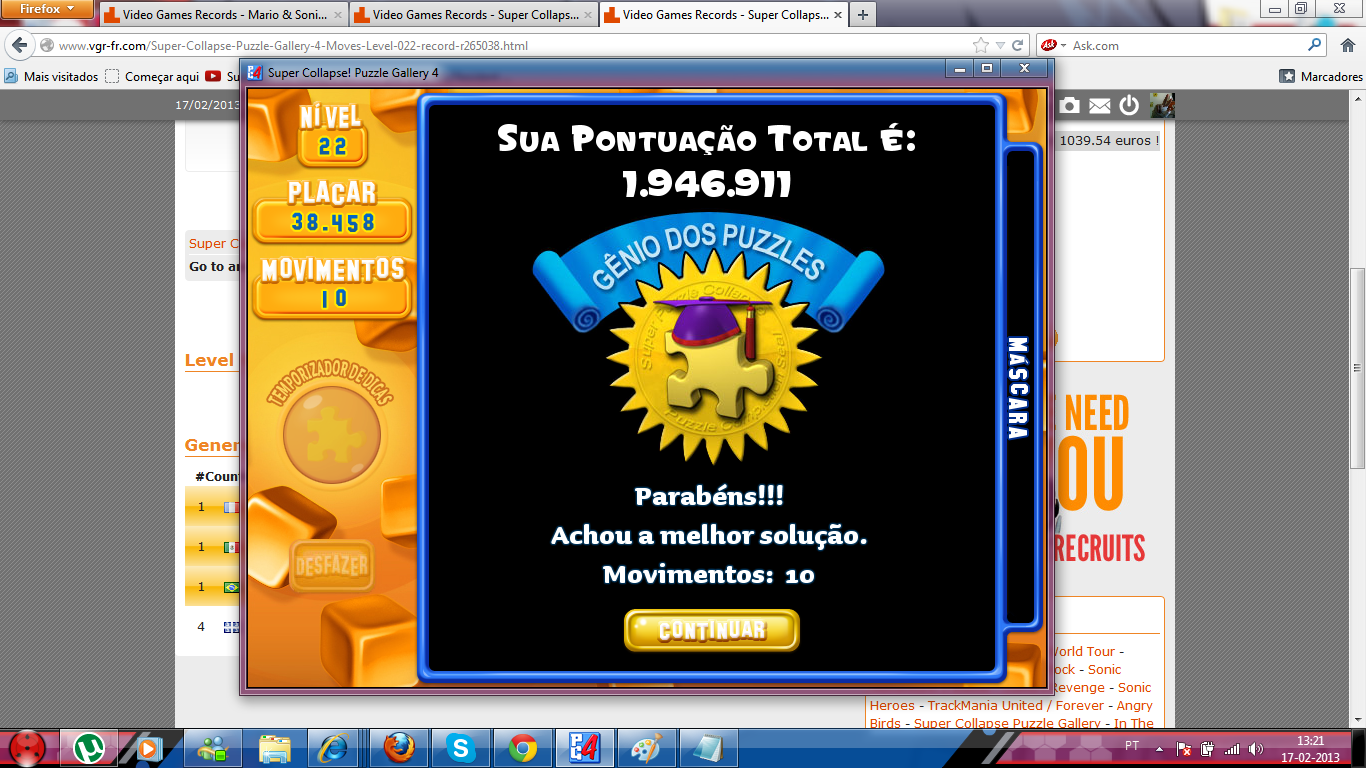The height and width of the screenshot is (768, 1366).
Task: Bookmark this page with the star icon
Action: [x=981, y=46]
